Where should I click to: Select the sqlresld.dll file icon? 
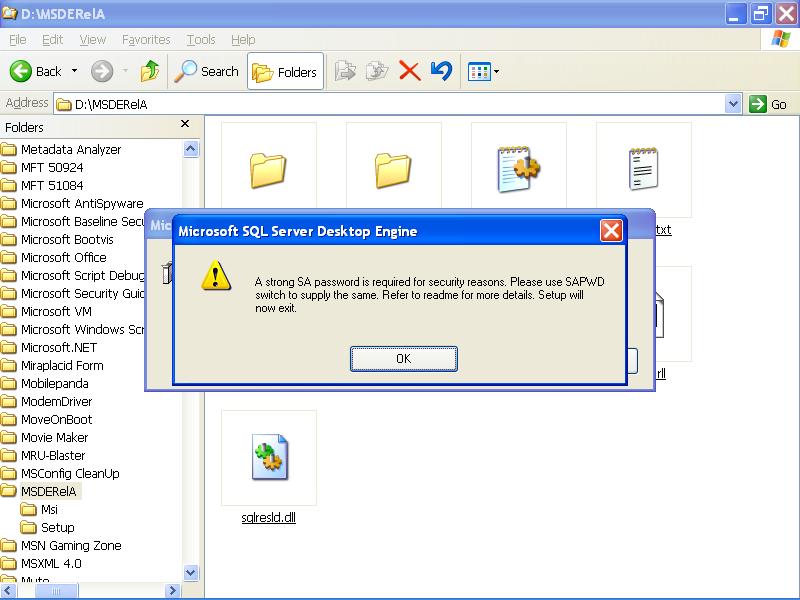point(269,458)
